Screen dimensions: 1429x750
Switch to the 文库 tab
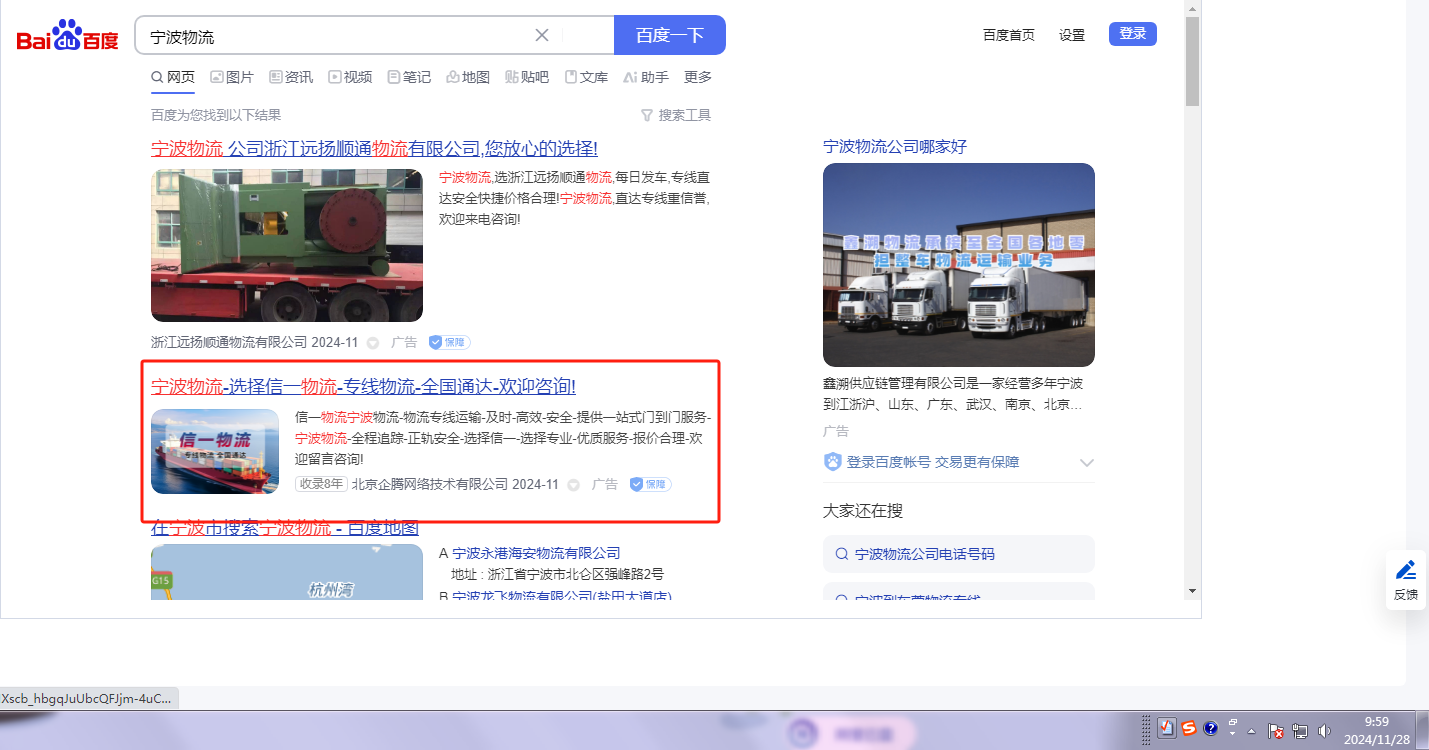(586, 77)
